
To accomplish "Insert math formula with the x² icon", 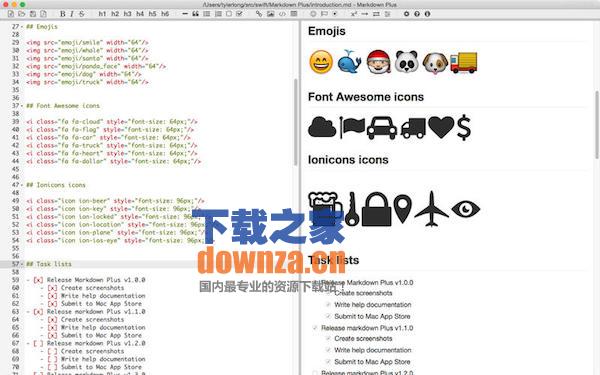I will (x=354, y=14).
